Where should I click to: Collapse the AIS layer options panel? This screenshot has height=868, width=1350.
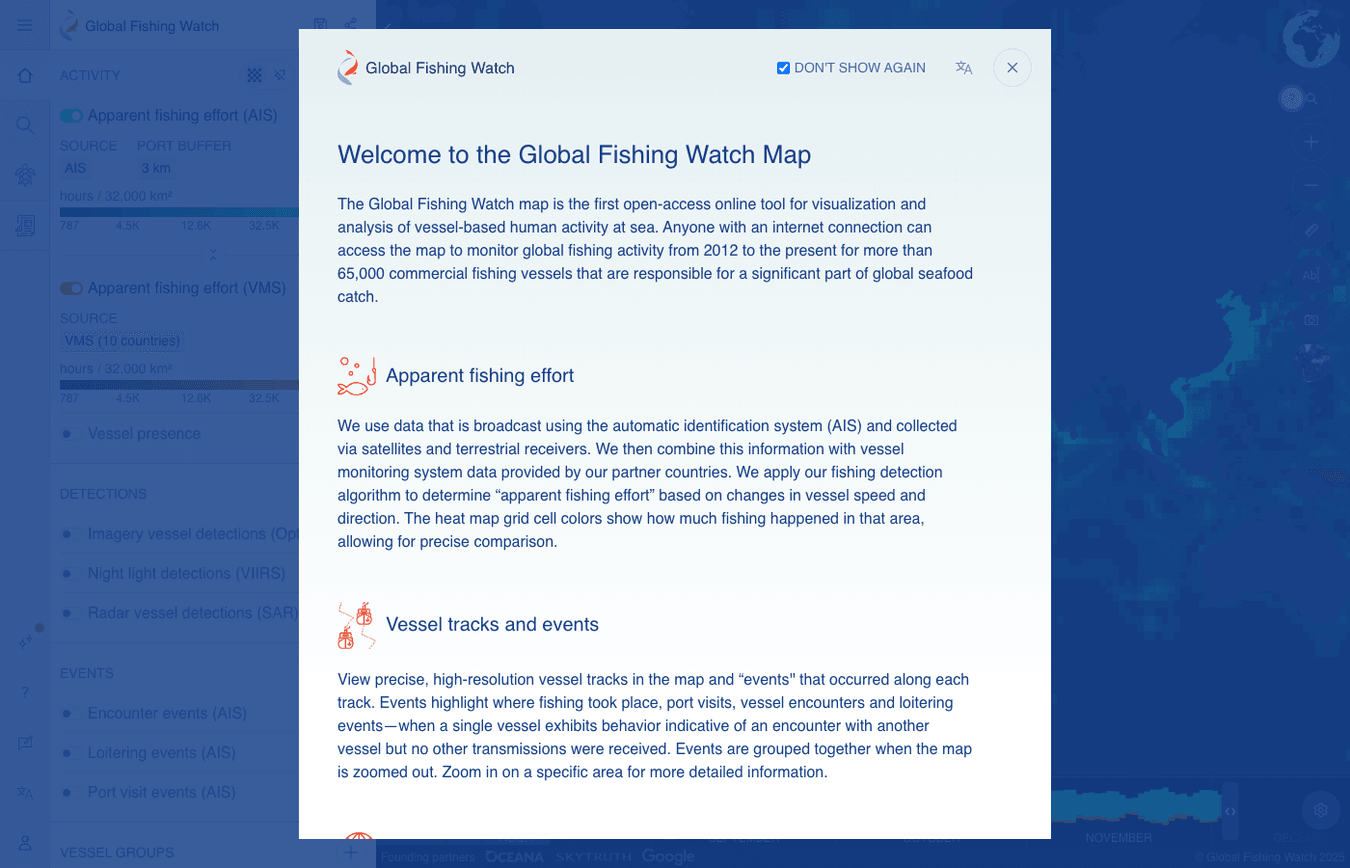[213, 255]
